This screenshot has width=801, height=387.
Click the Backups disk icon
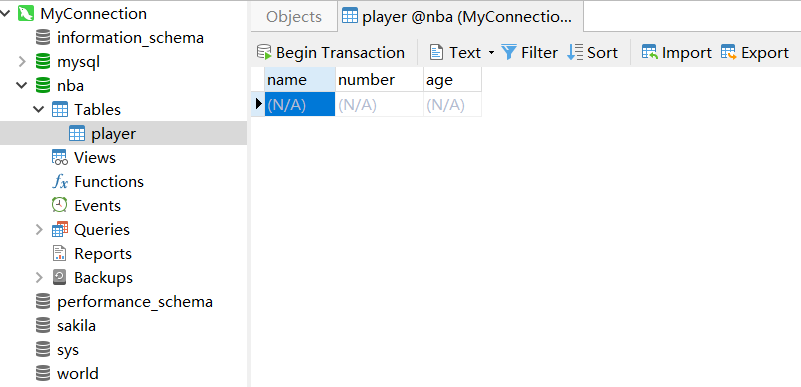[x=60, y=277]
